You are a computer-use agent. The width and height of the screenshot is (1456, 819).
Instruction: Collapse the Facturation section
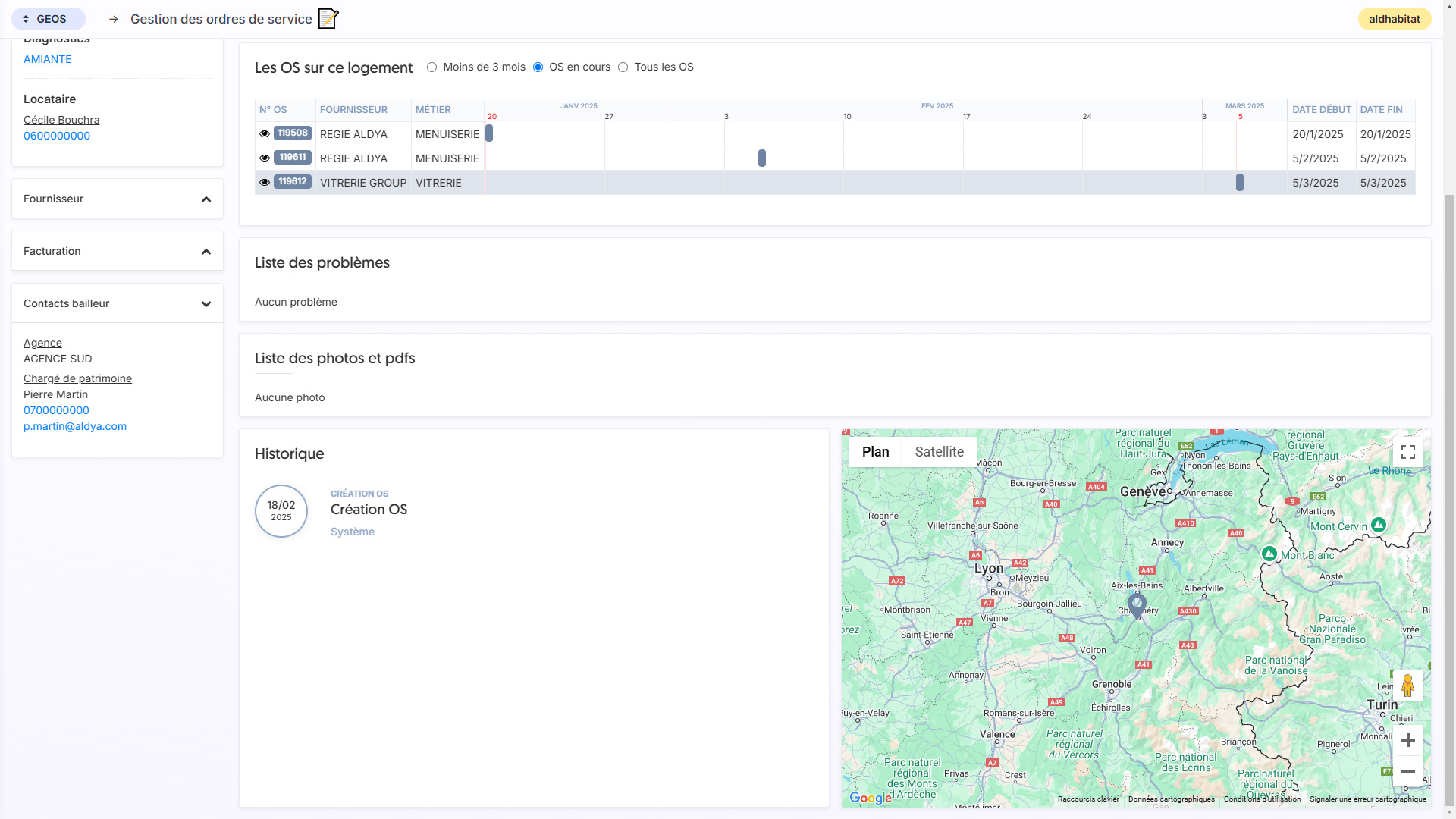coord(206,250)
